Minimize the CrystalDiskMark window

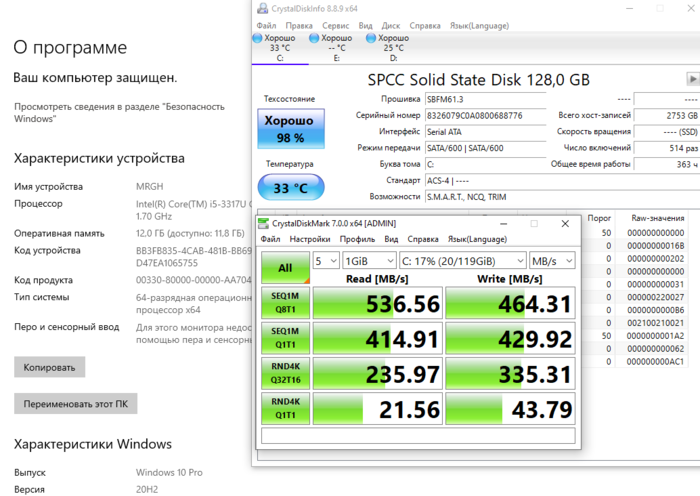[x=503, y=223]
